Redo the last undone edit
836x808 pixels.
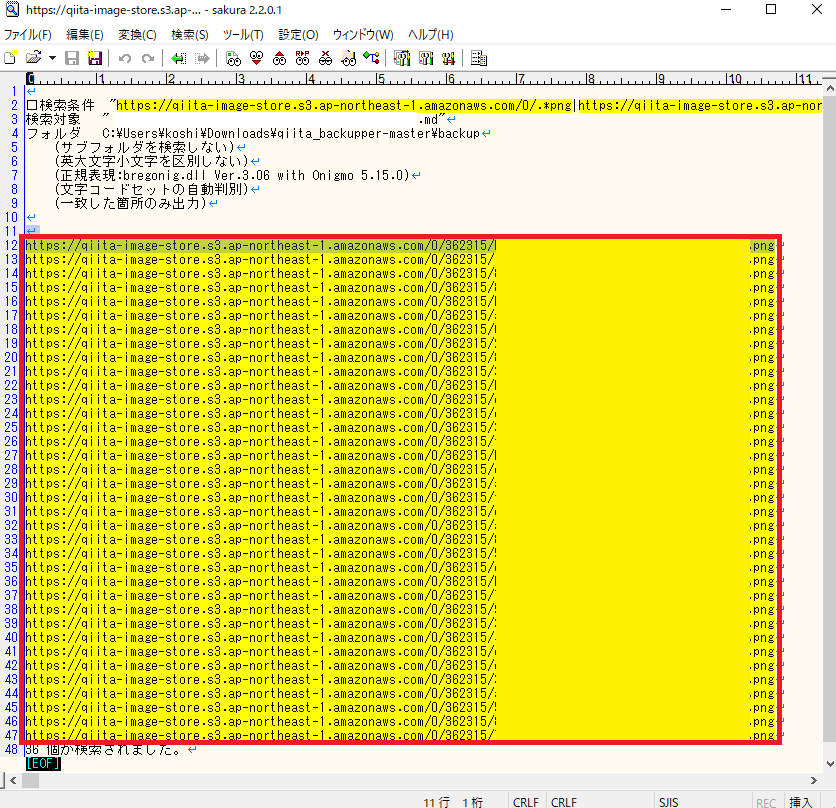pyautogui.click(x=148, y=58)
